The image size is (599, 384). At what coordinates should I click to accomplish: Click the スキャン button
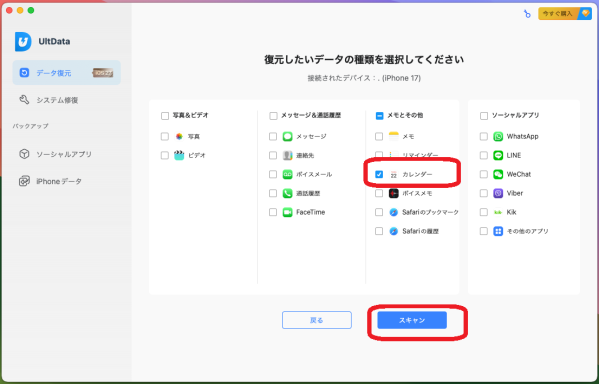point(412,320)
